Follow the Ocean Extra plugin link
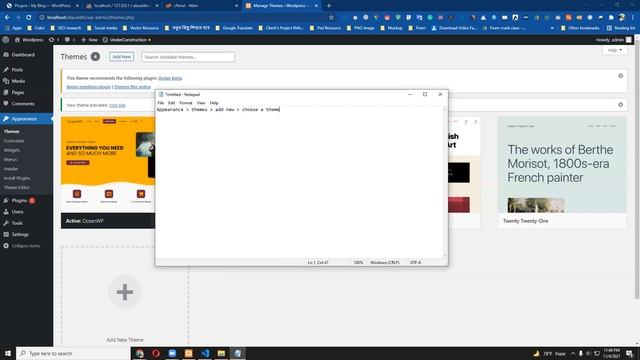Image resolution: width=640 pixels, height=360 pixels. click(170, 78)
